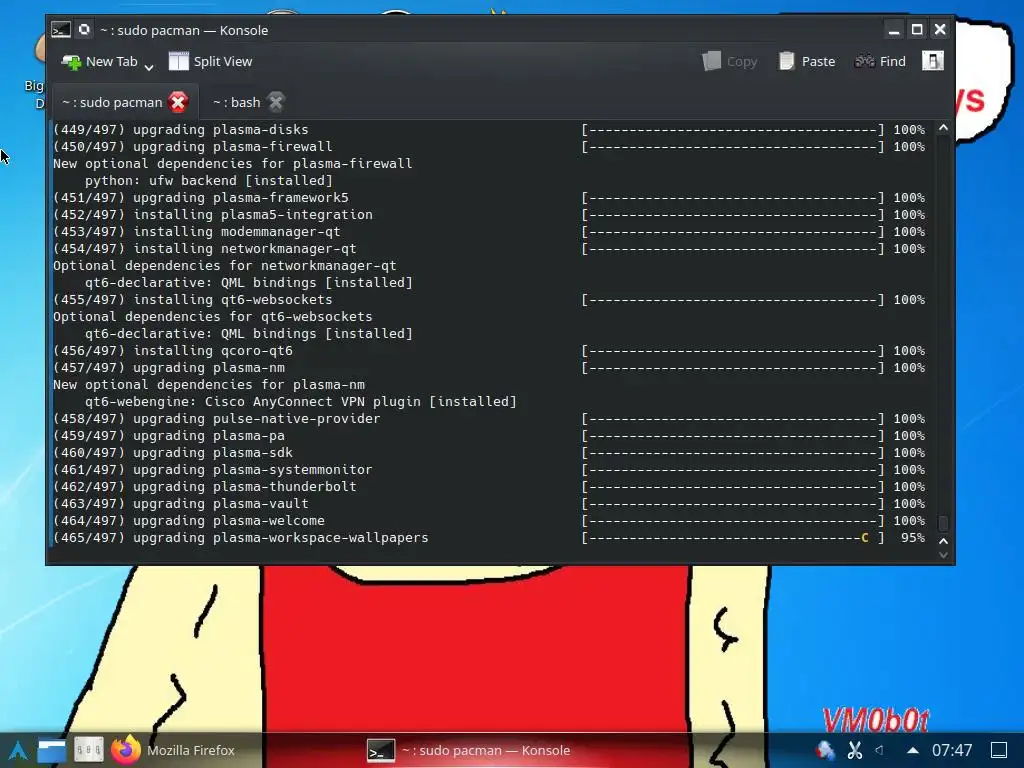Expand the New Tab dropdown arrow
The width and height of the screenshot is (1024, 768).
149,67
